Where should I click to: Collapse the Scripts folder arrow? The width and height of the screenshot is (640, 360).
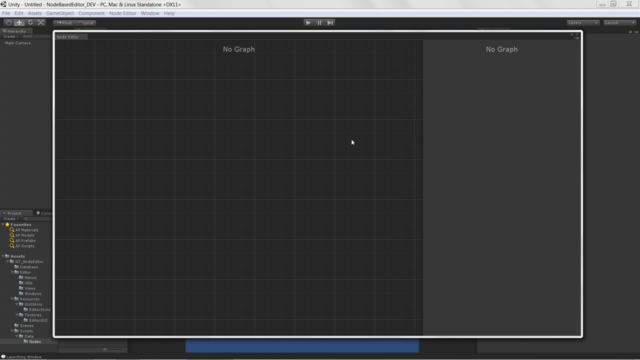[12, 331]
